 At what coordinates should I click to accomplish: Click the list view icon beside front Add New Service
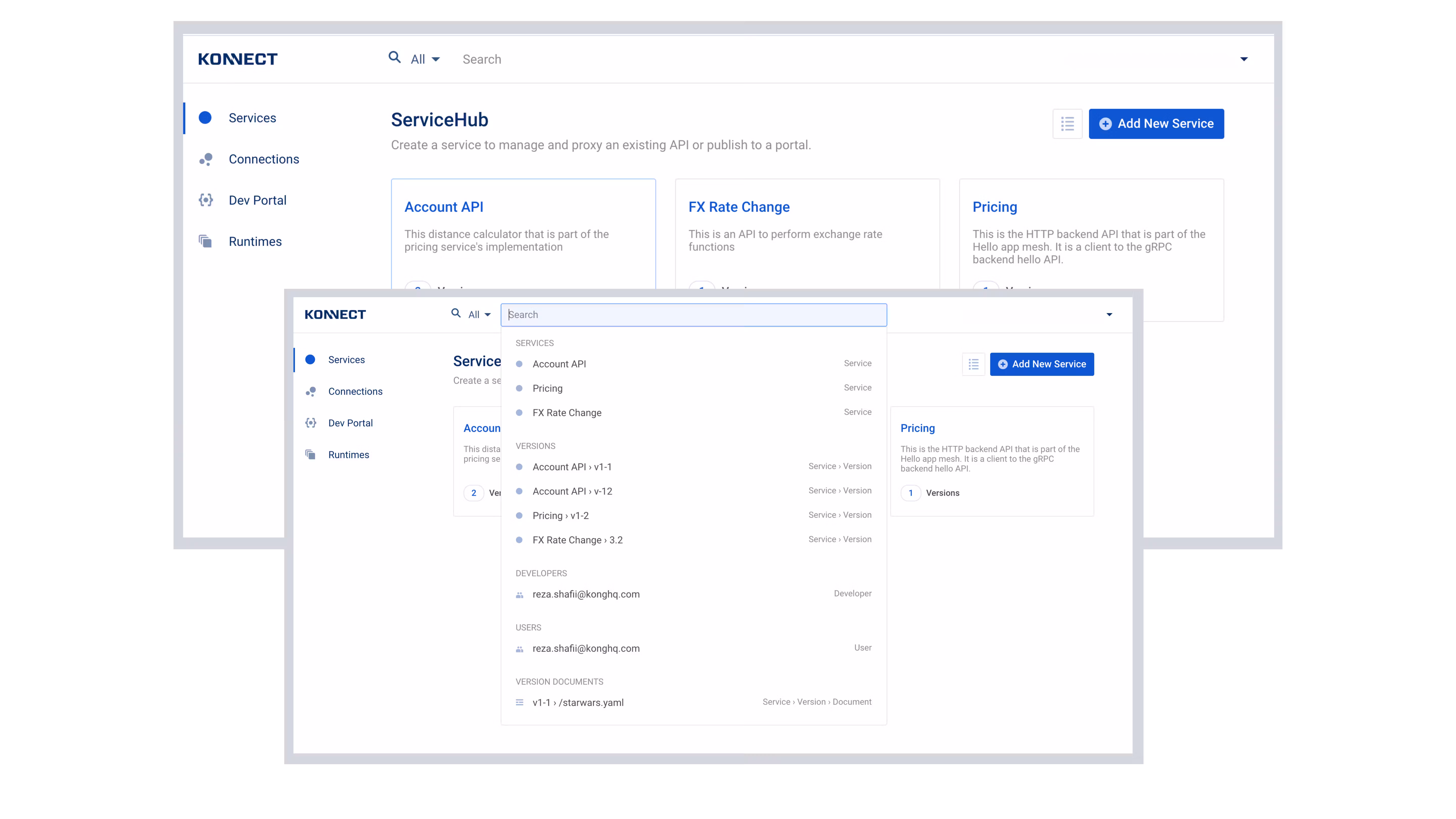(973, 365)
